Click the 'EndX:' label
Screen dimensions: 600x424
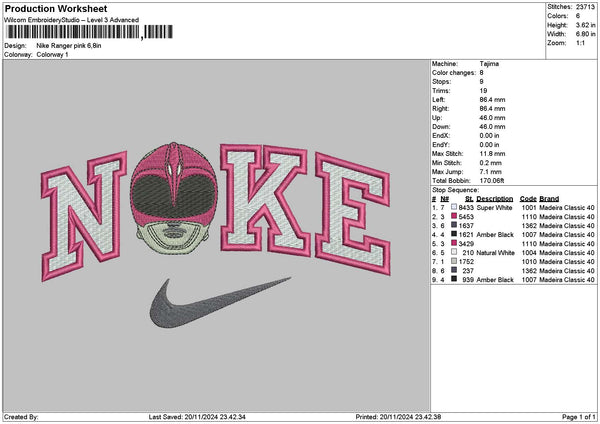(441, 135)
